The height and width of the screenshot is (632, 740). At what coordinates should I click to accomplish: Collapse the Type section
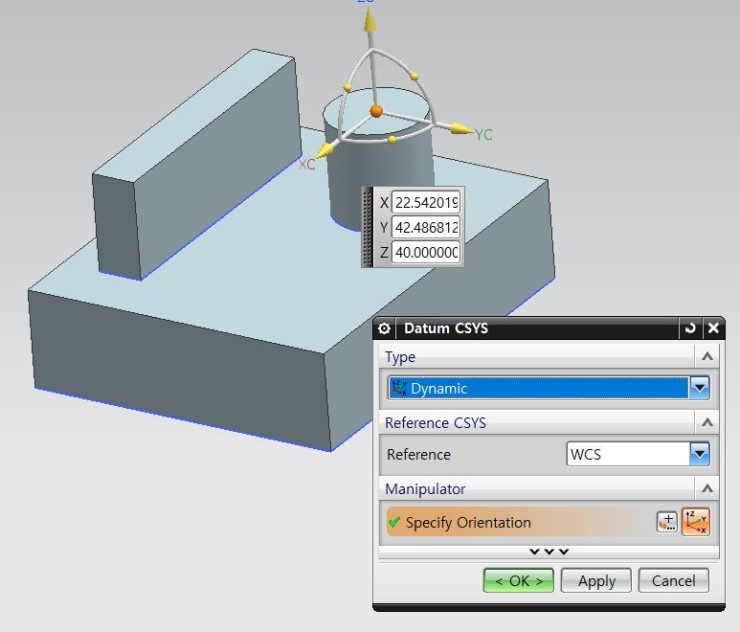point(707,356)
